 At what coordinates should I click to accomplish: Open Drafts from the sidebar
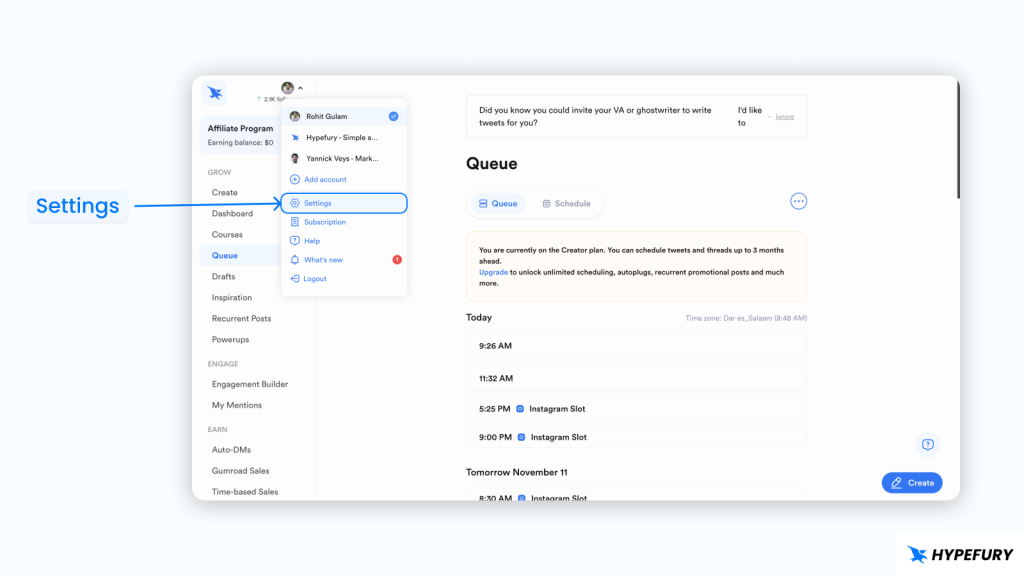tap(224, 277)
